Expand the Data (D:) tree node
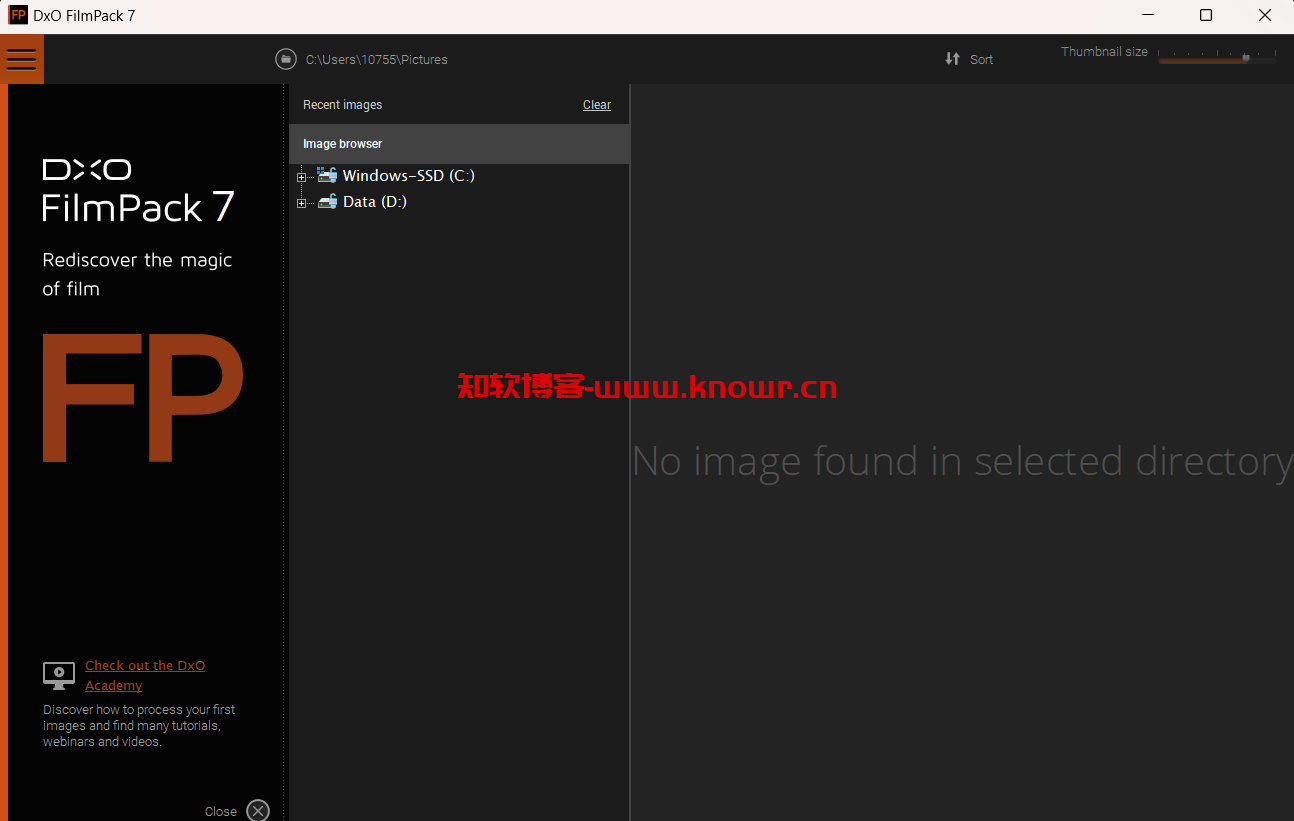Viewport: 1294px width, 821px height. tap(301, 203)
